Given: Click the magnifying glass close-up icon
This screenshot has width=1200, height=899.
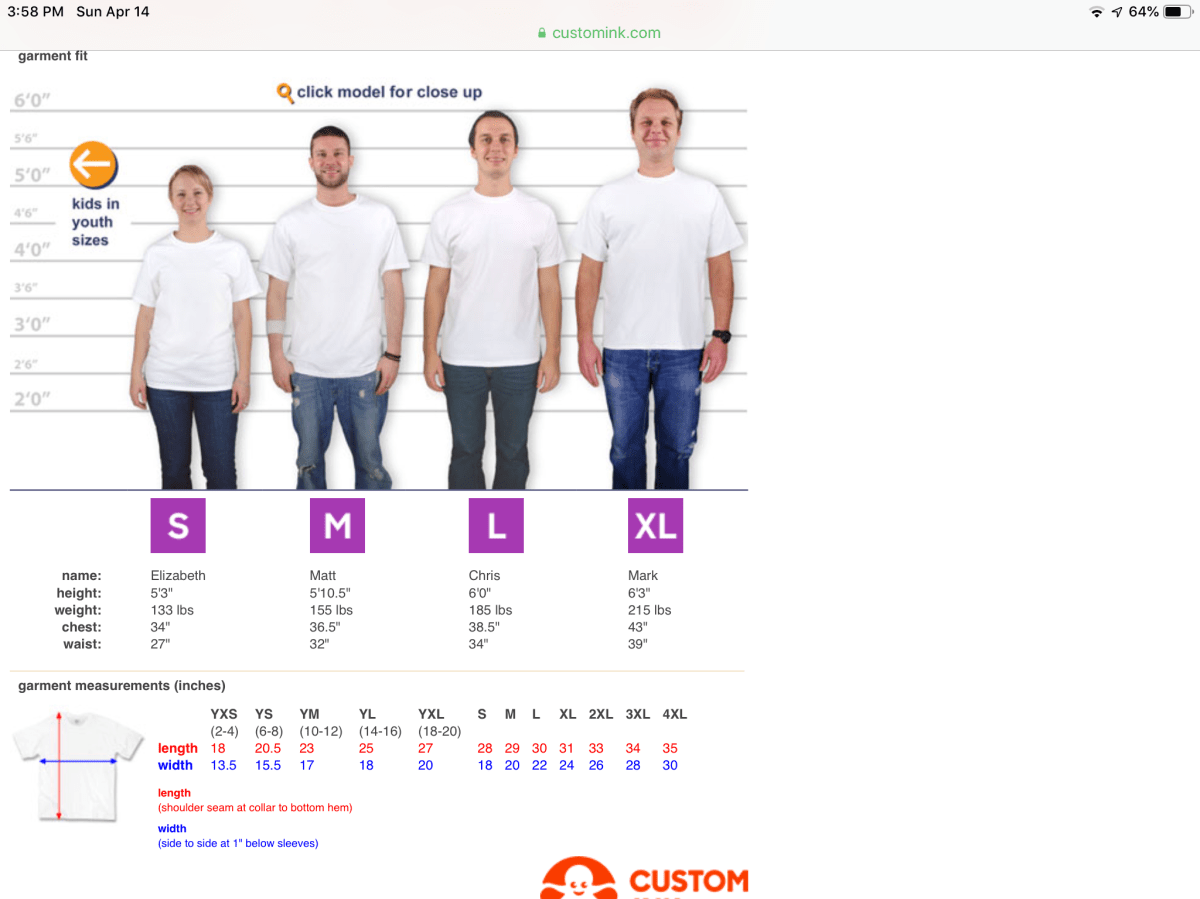Looking at the screenshot, I should point(285,93).
